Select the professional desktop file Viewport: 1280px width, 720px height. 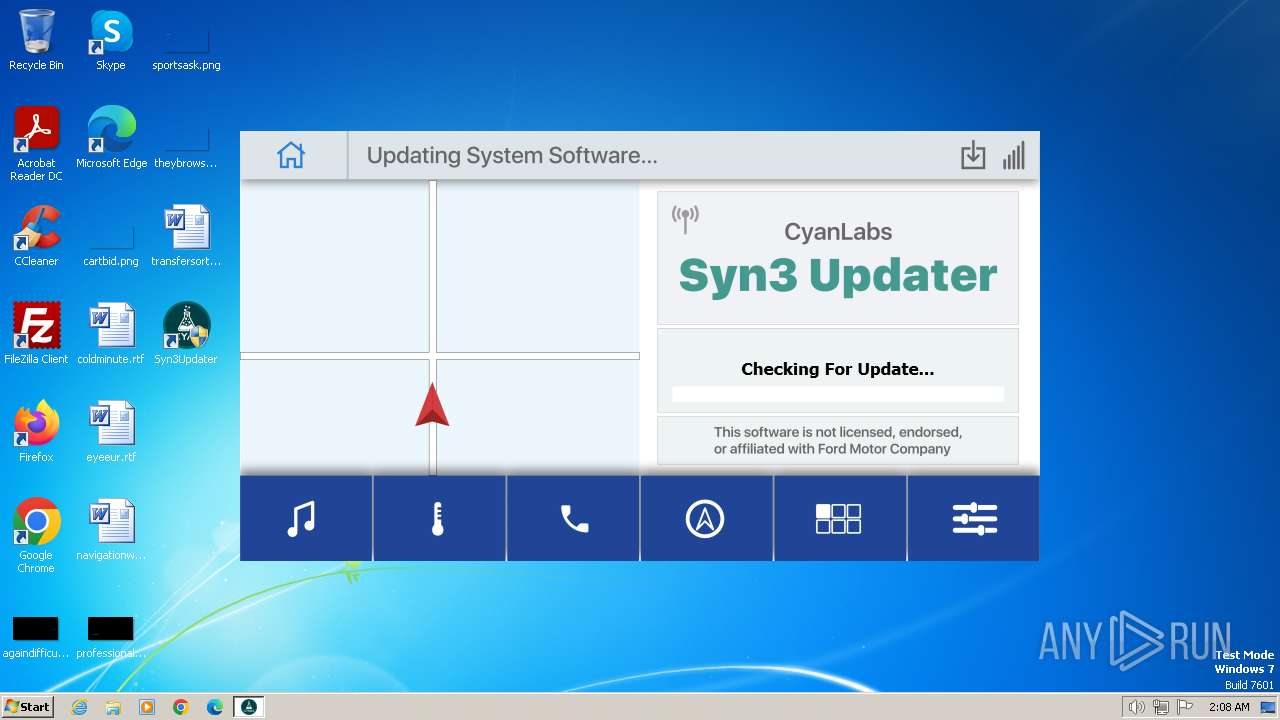coord(111,636)
